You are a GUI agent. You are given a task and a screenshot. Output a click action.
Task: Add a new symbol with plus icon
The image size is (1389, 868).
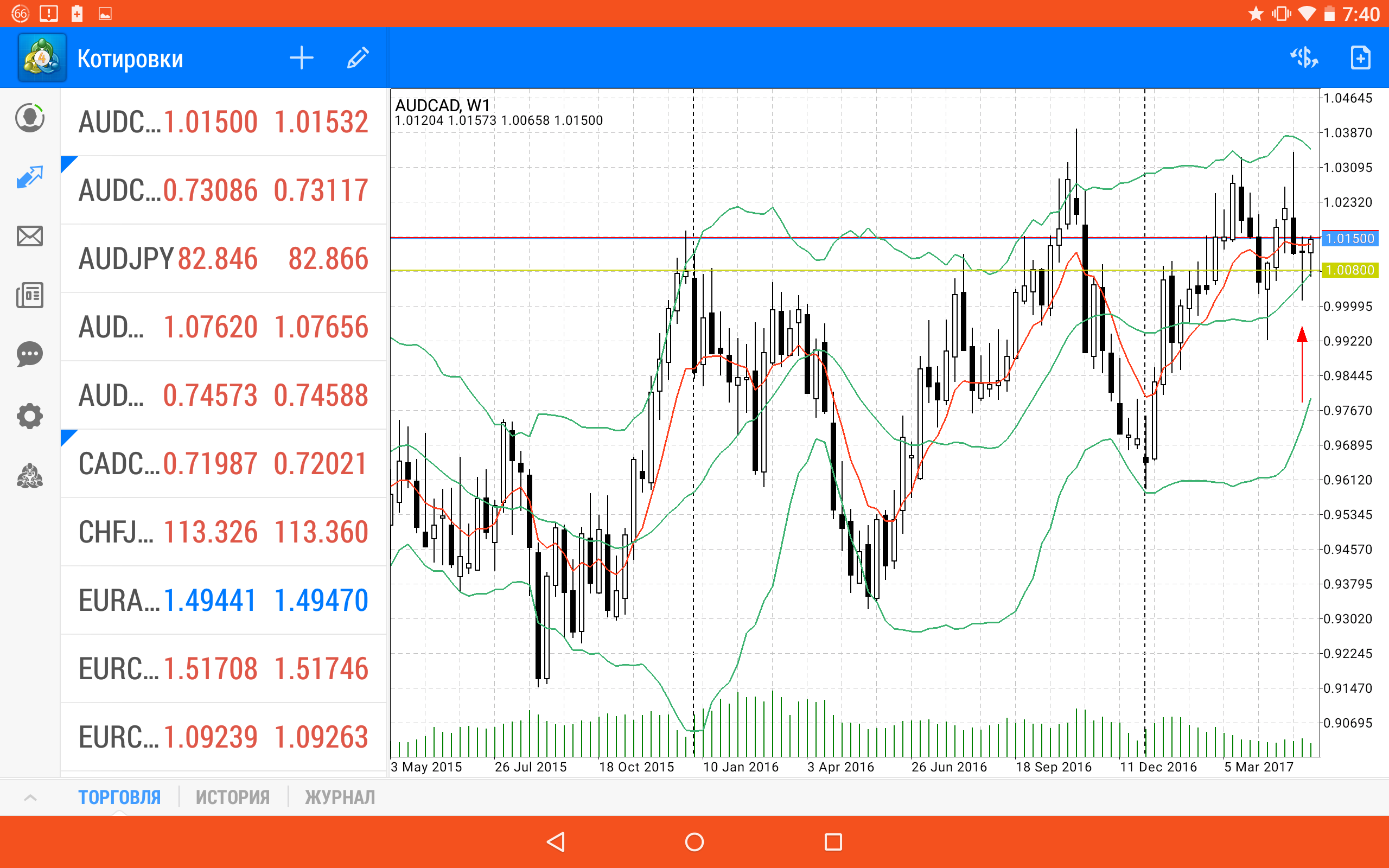click(x=301, y=58)
